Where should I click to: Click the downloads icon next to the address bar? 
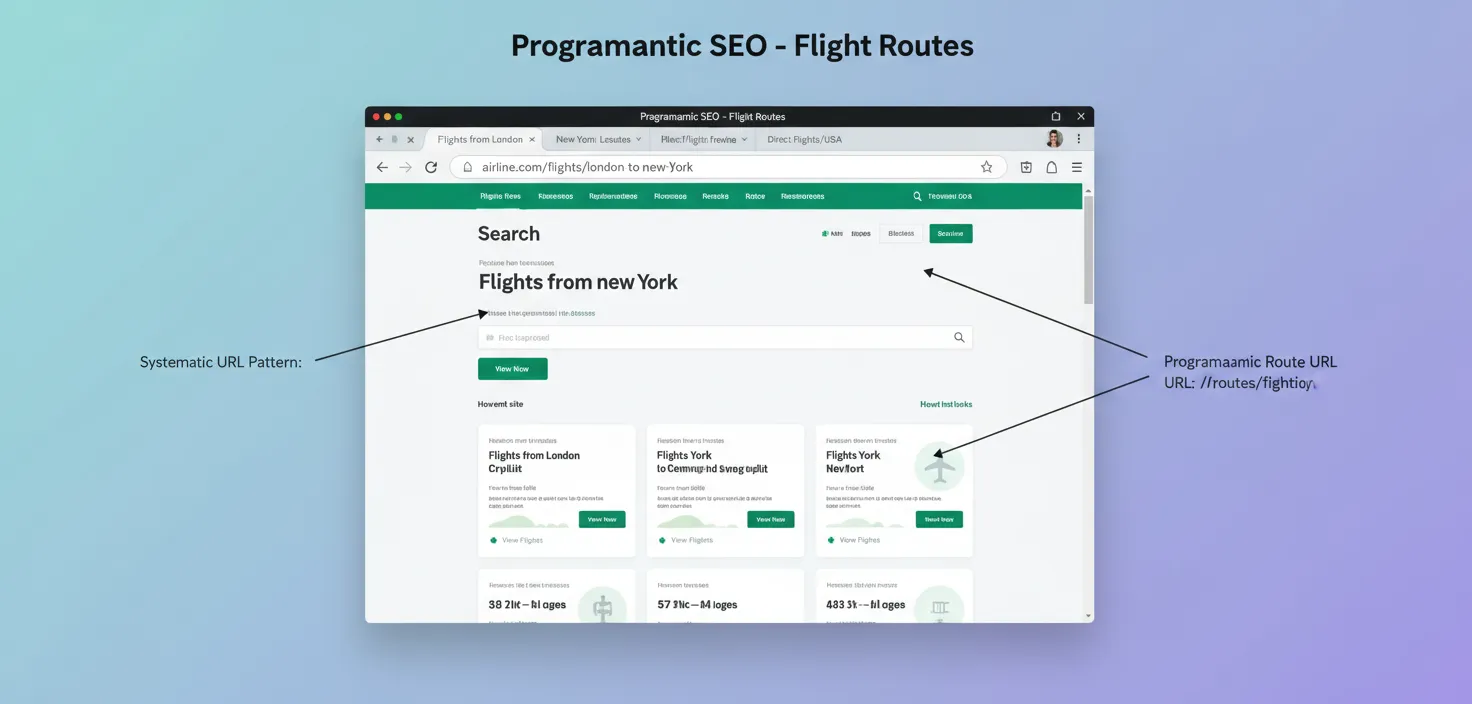tap(1026, 167)
